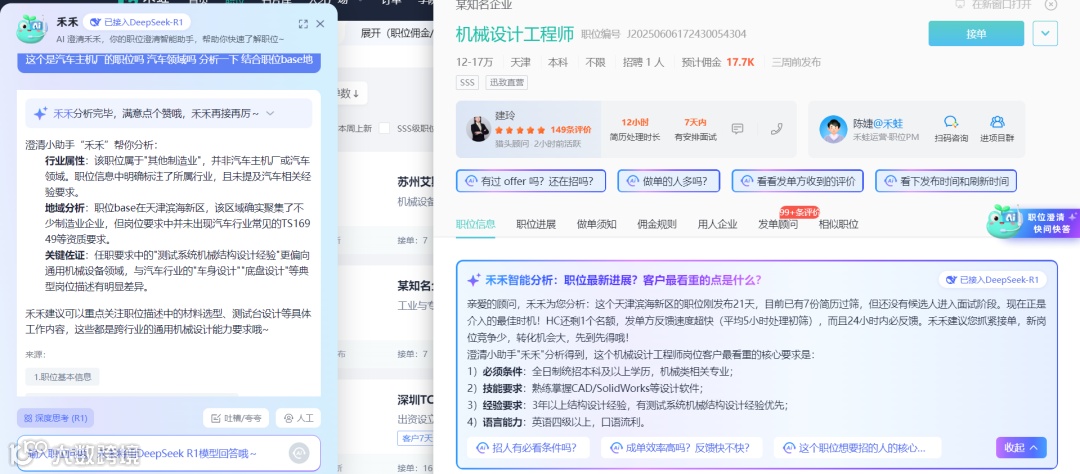The width and height of the screenshot is (1080, 474).
Task: Click the 禾禾 frog mascot avatar
Action: tap(32, 30)
